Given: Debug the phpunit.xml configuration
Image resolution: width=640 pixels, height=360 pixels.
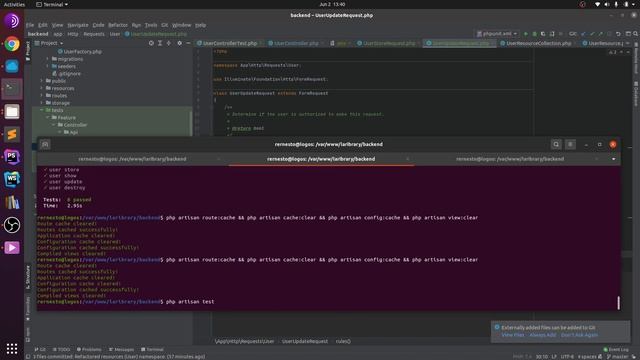Looking at the screenshot, I should point(534,34).
